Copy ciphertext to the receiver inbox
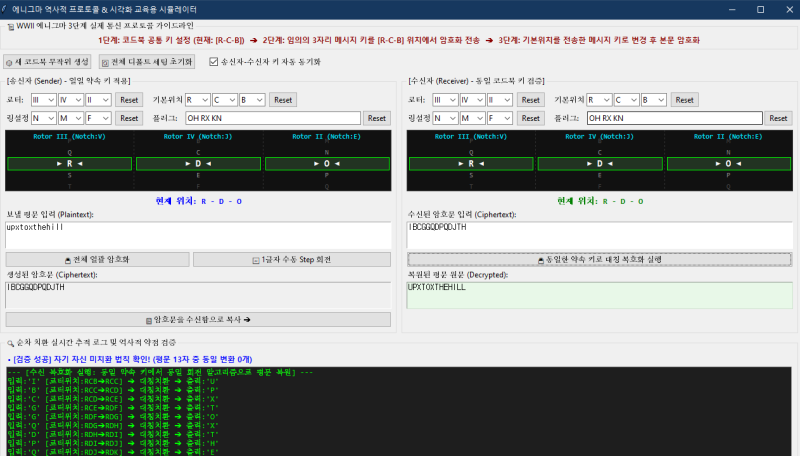This screenshot has height=456, width=800. pyautogui.click(x=198, y=320)
